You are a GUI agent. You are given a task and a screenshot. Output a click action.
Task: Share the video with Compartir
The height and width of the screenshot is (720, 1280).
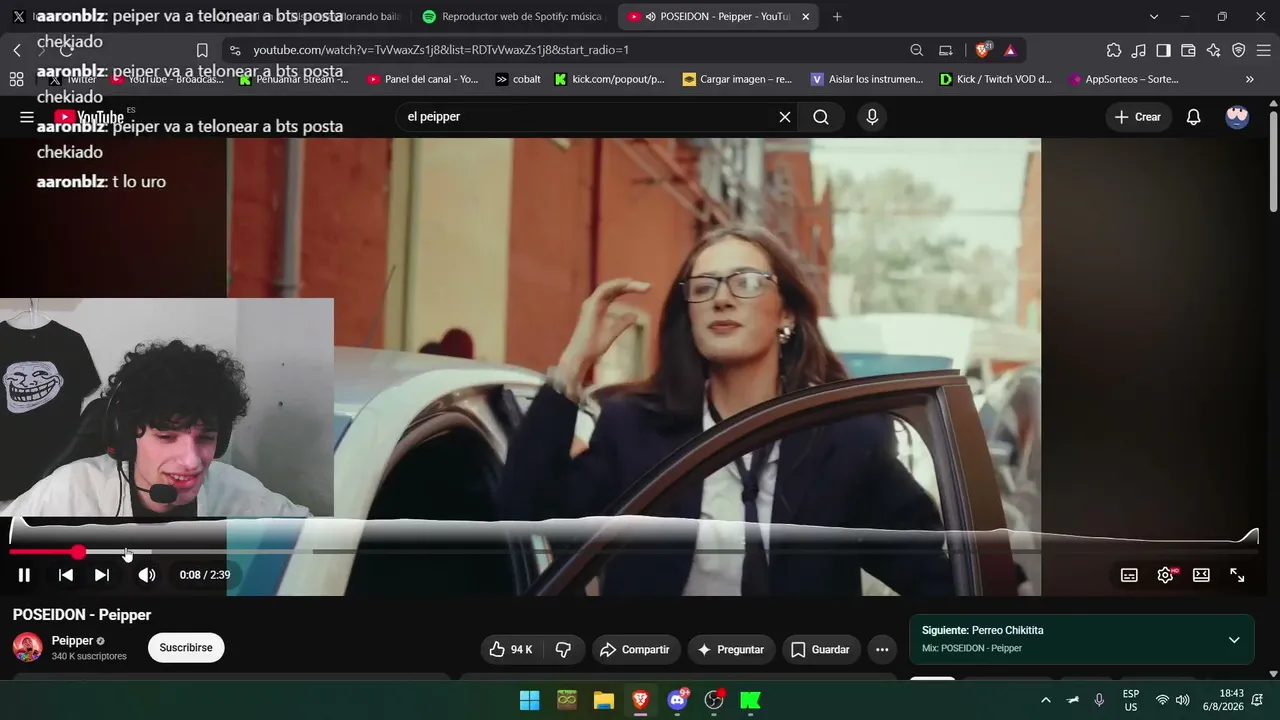(x=636, y=650)
